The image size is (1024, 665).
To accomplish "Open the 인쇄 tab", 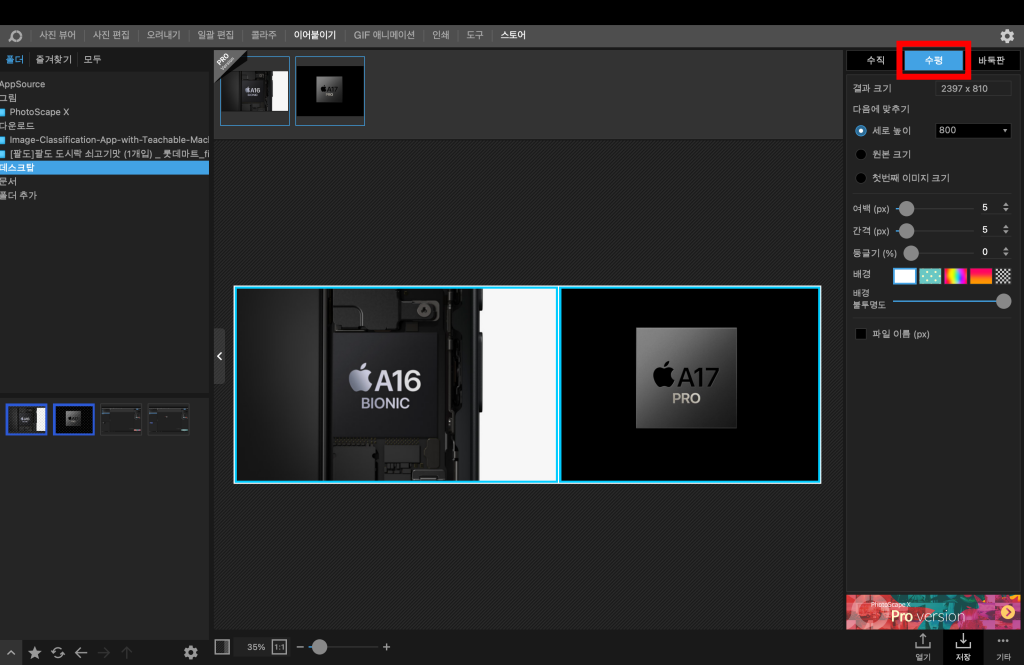I will 441,35.
